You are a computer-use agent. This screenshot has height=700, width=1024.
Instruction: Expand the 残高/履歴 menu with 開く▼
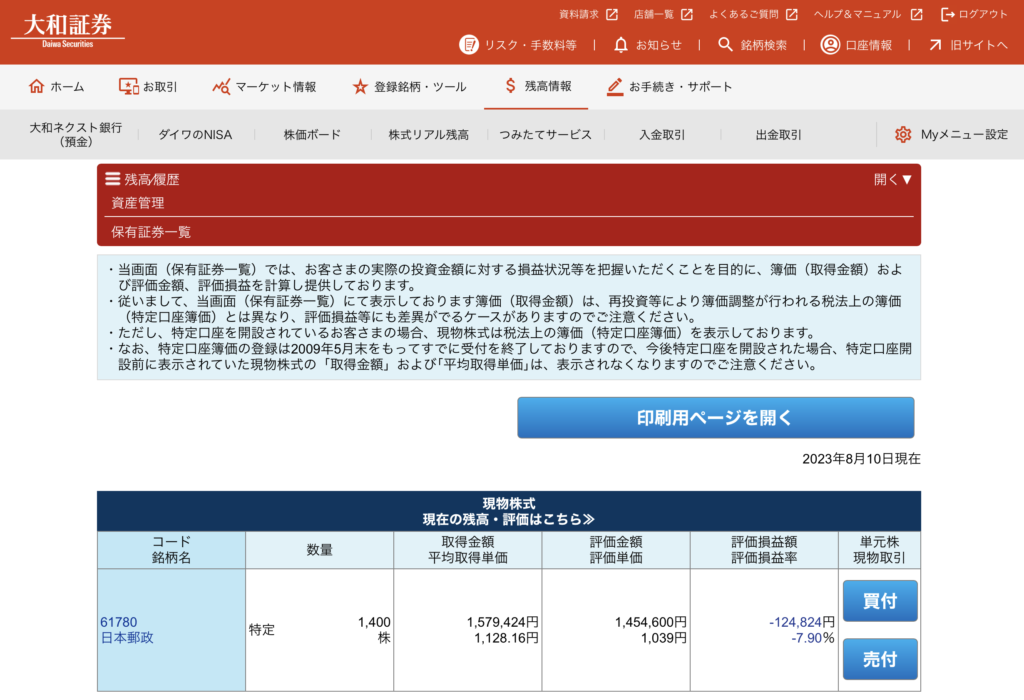[x=893, y=179]
